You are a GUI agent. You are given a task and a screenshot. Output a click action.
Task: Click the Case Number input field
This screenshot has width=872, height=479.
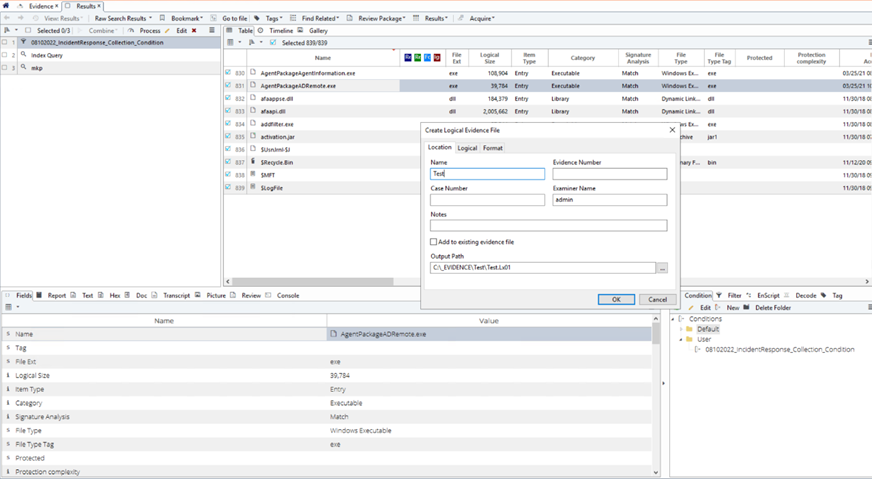[487, 200]
